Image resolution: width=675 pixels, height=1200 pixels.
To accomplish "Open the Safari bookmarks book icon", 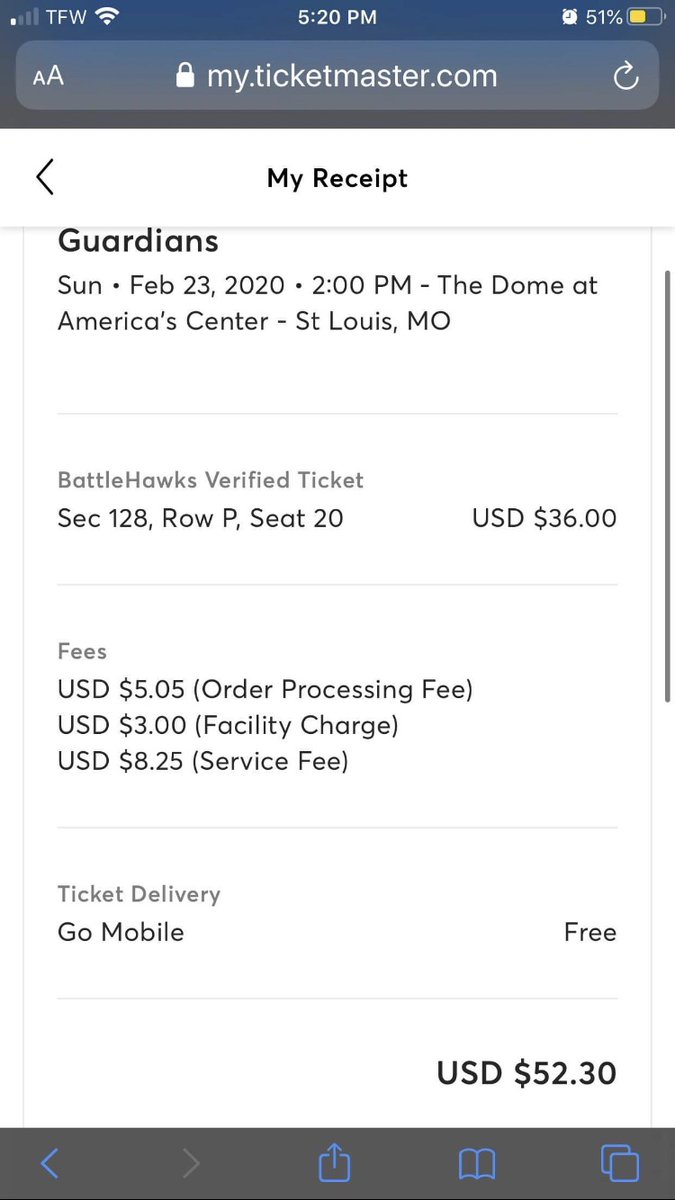I will (477, 1163).
